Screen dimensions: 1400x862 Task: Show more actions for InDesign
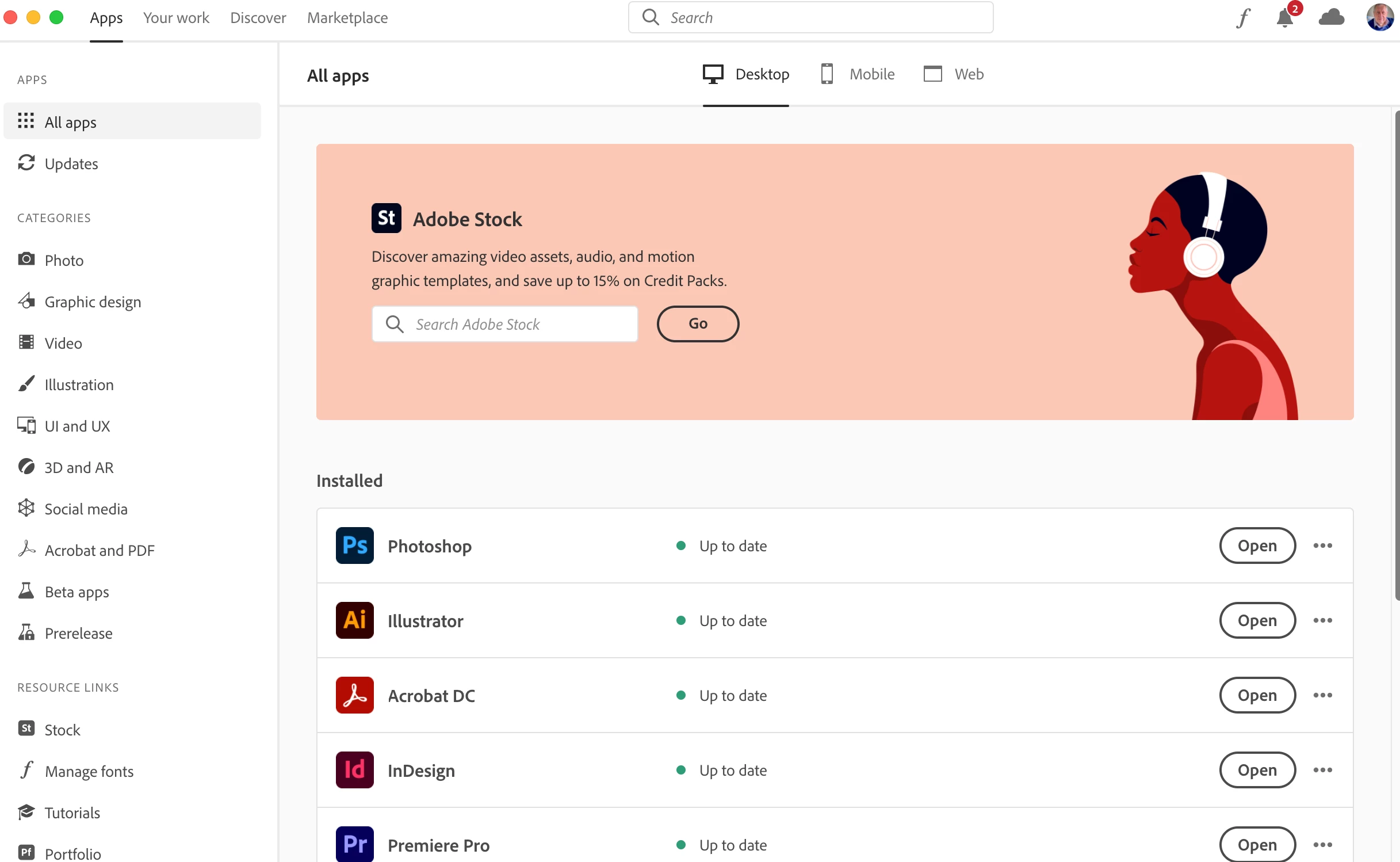click(1322, 770)
